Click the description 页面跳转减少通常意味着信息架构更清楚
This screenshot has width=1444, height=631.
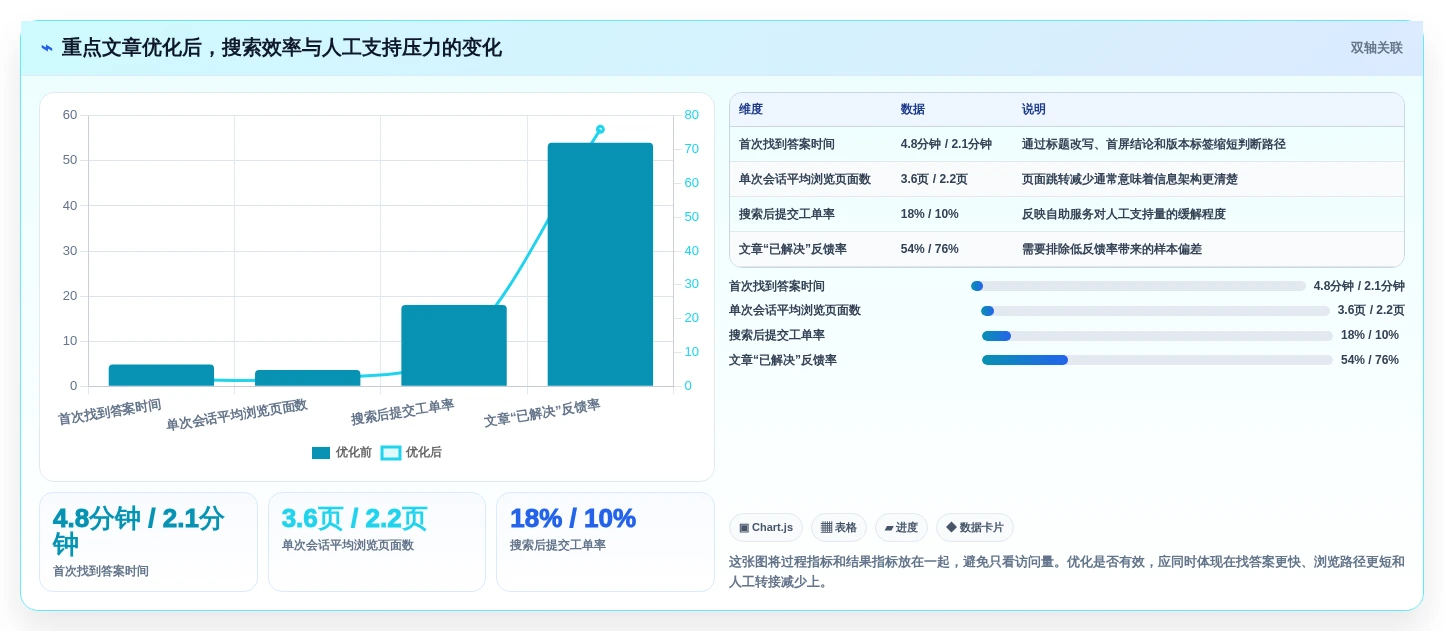click(1130, 179)
